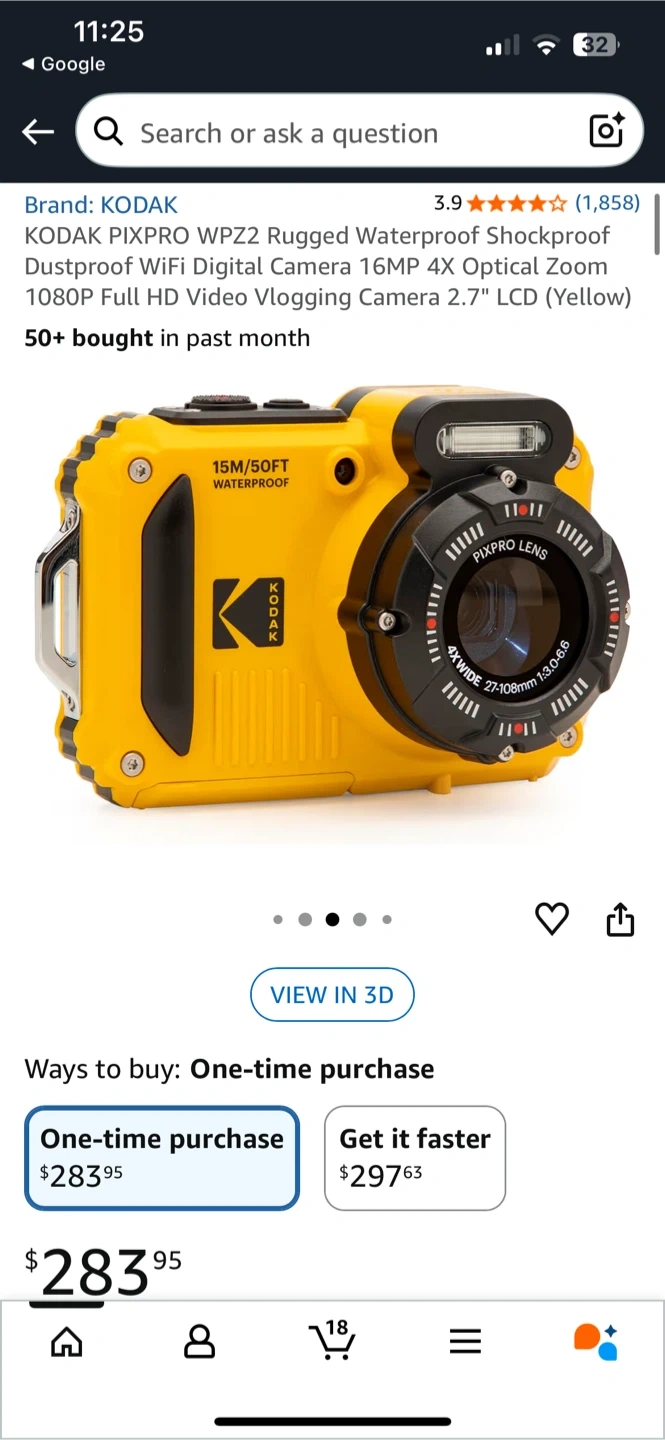Add item to wishlist heart icon
The width and height of the screenshot is (665, 1440).
[552, 918]
